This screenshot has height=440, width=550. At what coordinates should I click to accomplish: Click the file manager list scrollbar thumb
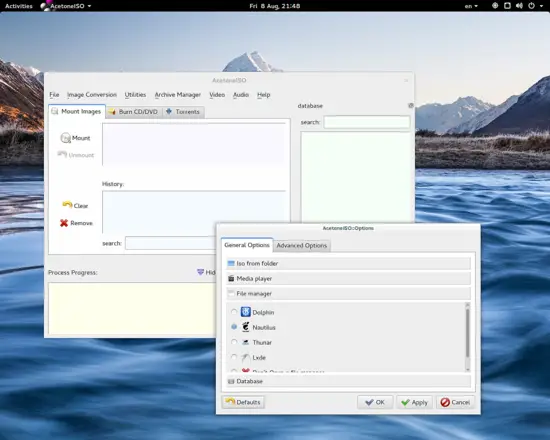tap(467, 333)
